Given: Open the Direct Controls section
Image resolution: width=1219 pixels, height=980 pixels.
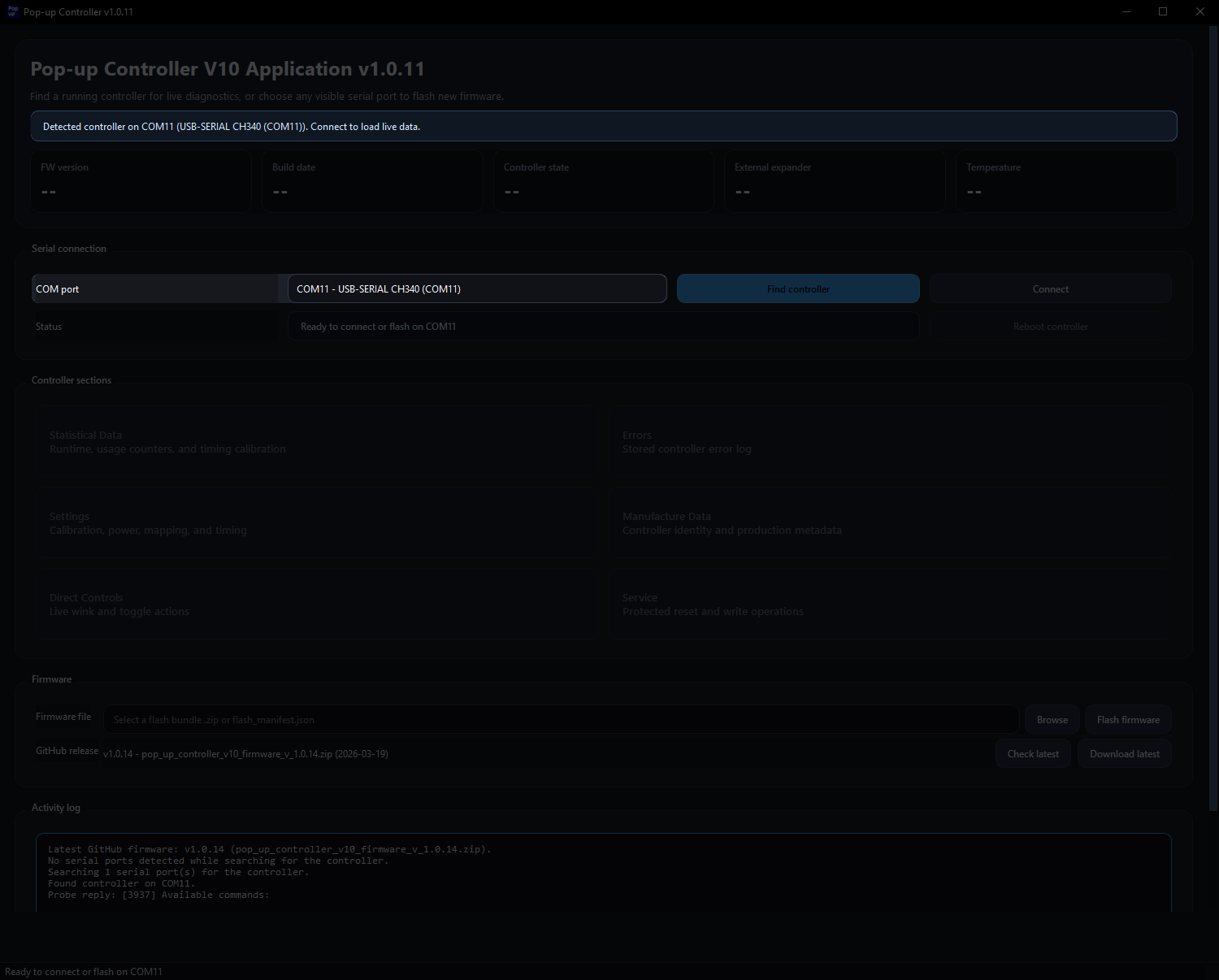Looking at the screenshot, I should click(x=317, y=604).
